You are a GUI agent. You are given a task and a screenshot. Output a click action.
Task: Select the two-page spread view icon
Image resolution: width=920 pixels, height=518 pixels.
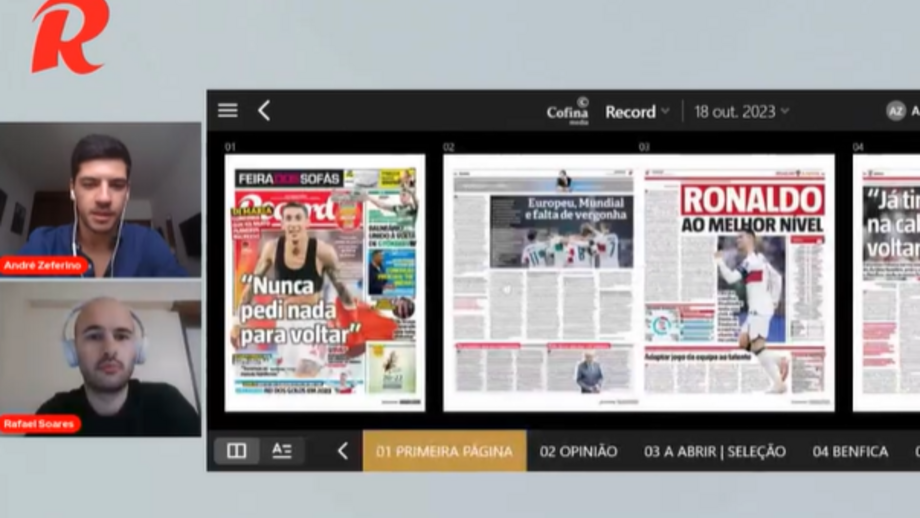[236, 451]
